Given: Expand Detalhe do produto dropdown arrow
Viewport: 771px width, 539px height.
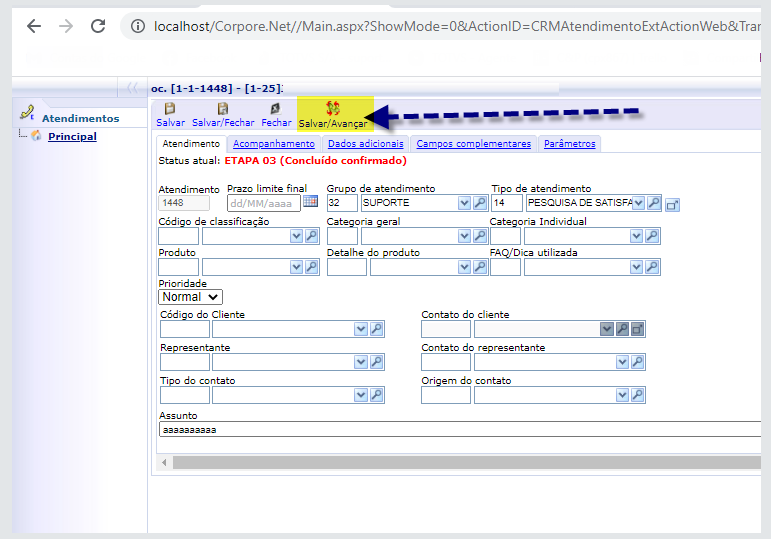Looking at the screenshot, I should click(464, 267).
